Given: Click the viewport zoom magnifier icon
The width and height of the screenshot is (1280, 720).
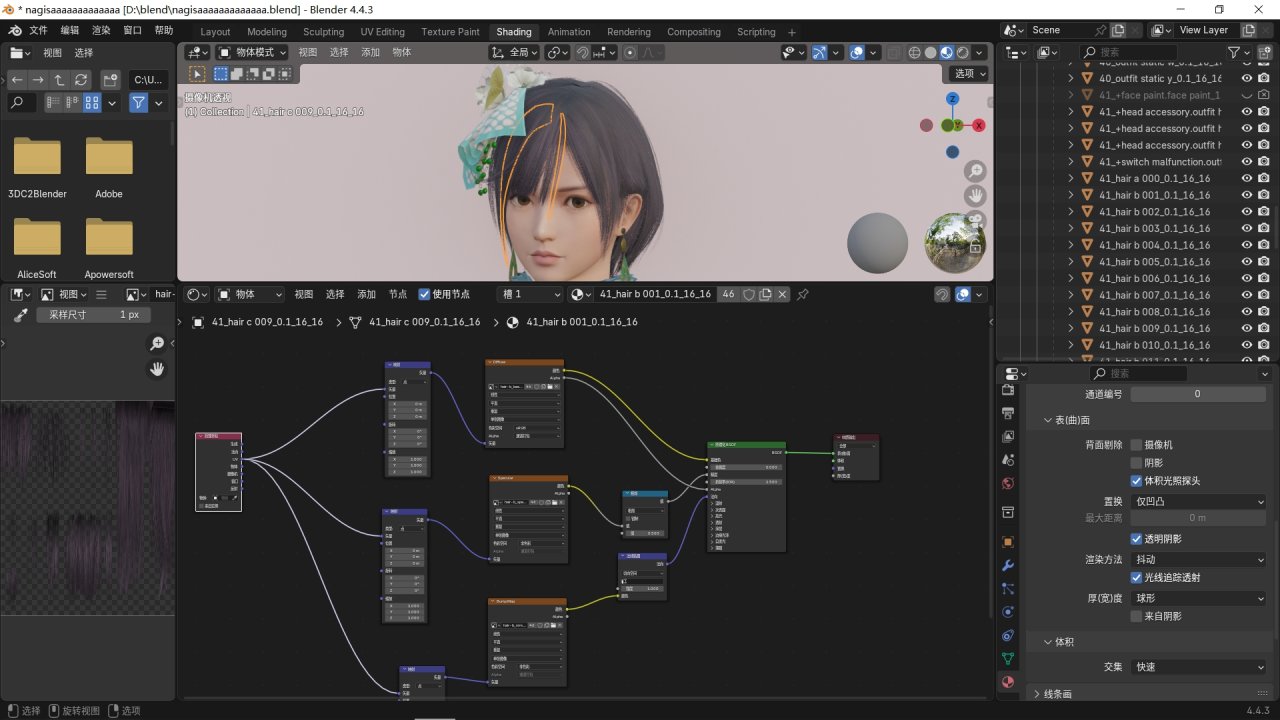Looking at the screenshot, I should tap(974, 171).
